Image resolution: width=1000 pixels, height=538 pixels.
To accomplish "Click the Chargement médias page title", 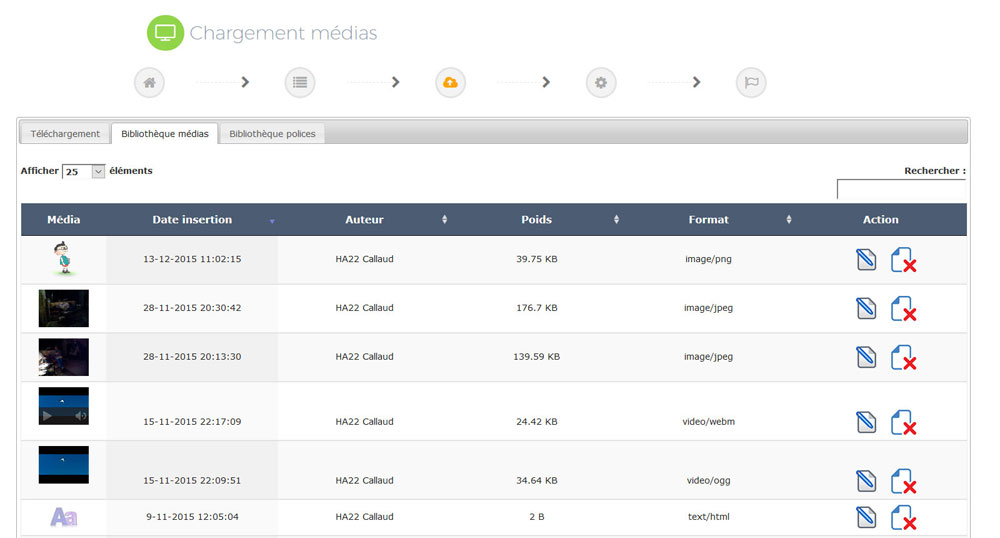I will click(283, 33).
